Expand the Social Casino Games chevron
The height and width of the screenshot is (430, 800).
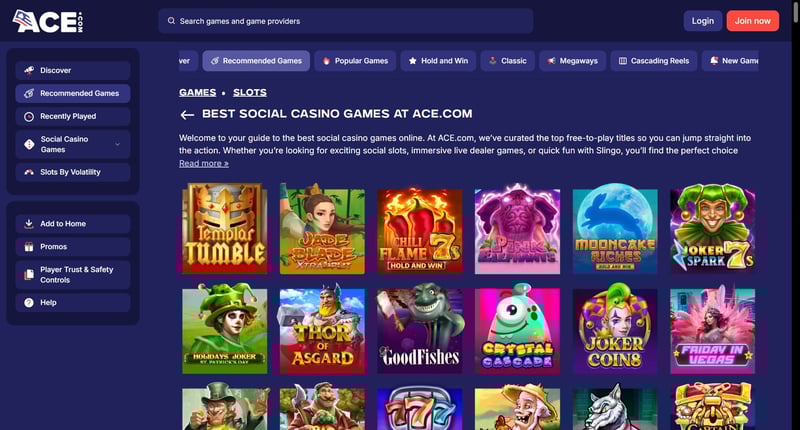[x=118, y=144]
